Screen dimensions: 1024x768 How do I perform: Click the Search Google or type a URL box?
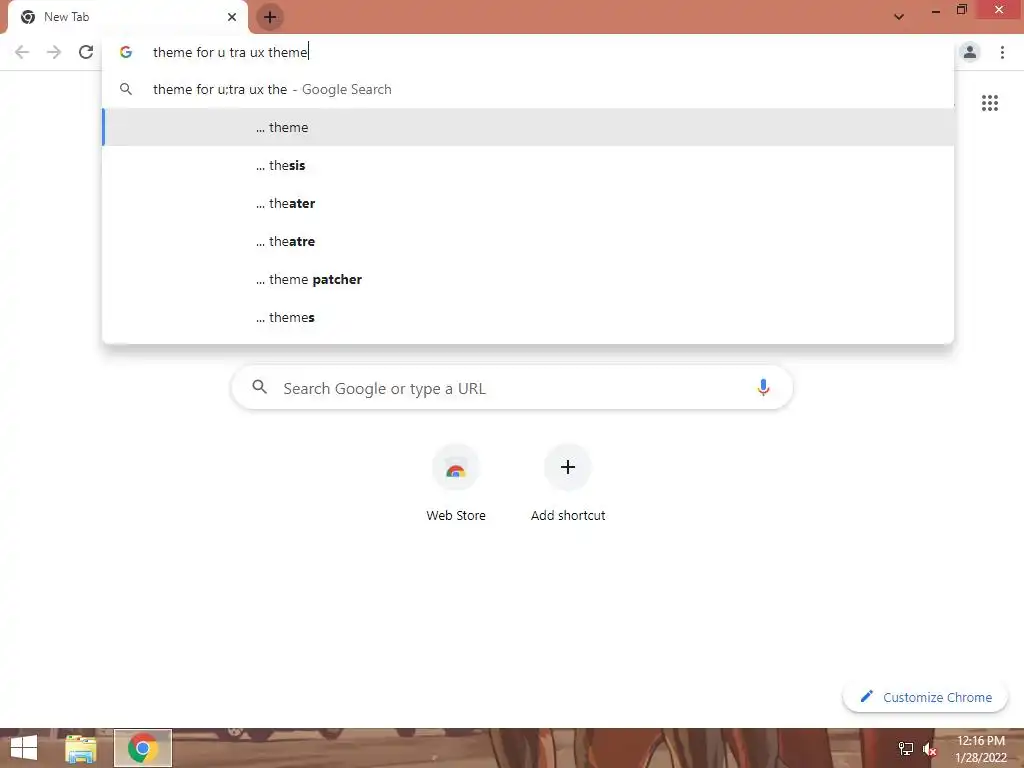click(x=512, y=388)
